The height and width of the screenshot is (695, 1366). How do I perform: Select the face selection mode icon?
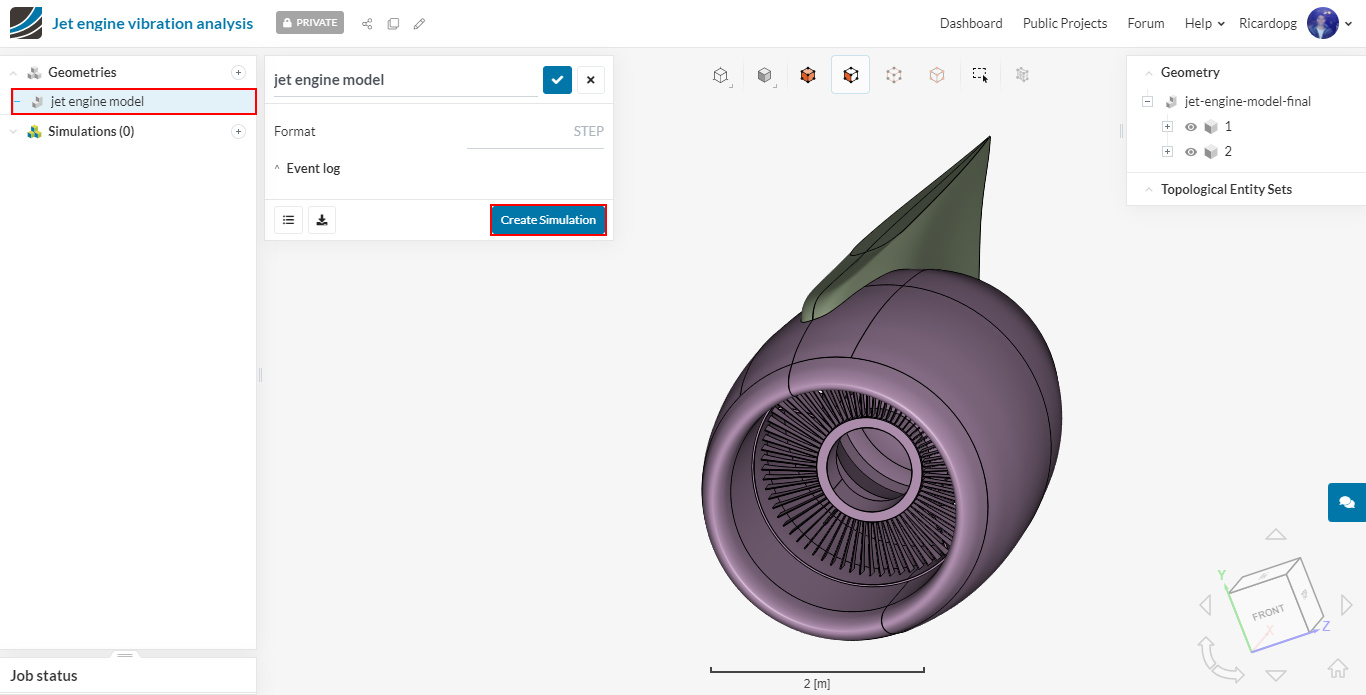850,74
